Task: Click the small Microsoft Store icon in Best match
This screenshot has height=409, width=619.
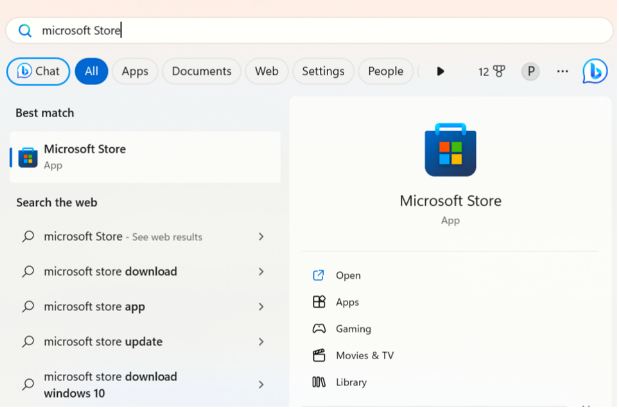Action: (28, 158)
